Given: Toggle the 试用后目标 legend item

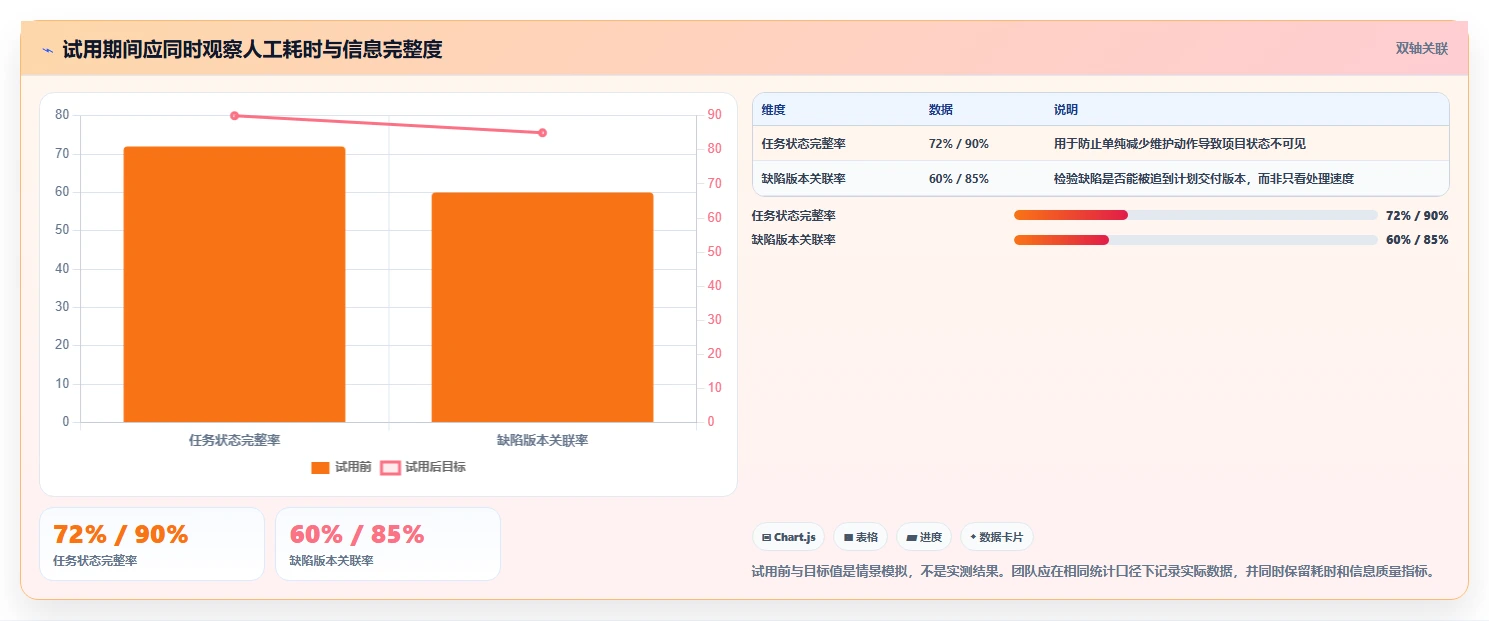Looking at the screenshot, I should click(x=423, y=467).
